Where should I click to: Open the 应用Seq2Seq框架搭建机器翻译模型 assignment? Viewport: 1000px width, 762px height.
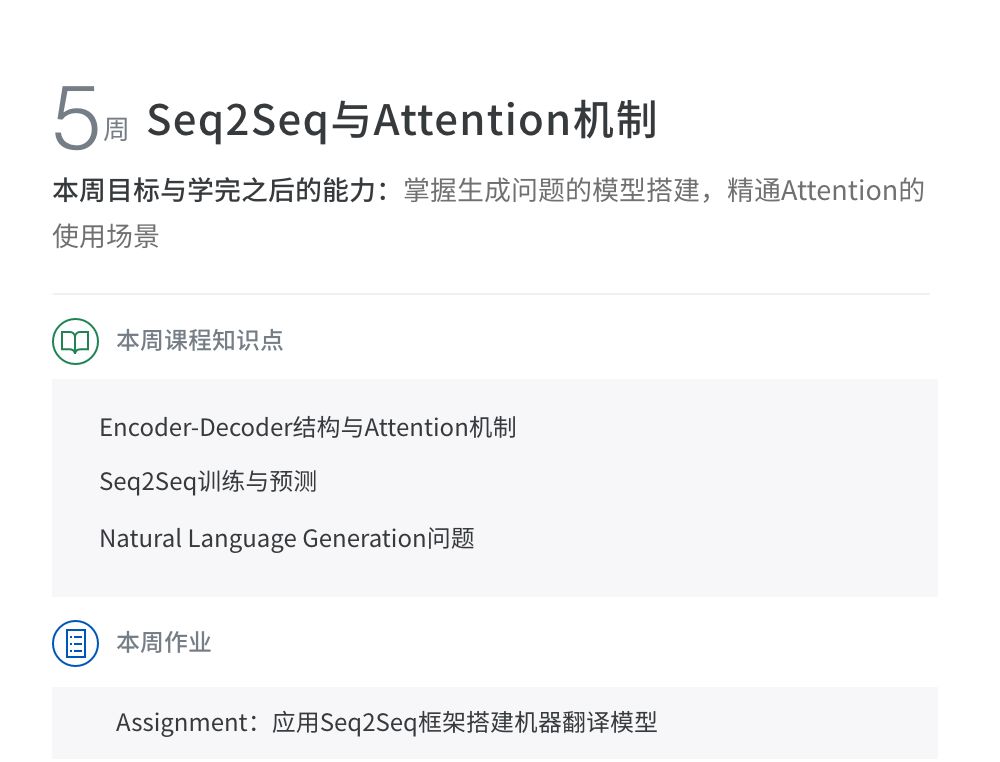[465, 722]
